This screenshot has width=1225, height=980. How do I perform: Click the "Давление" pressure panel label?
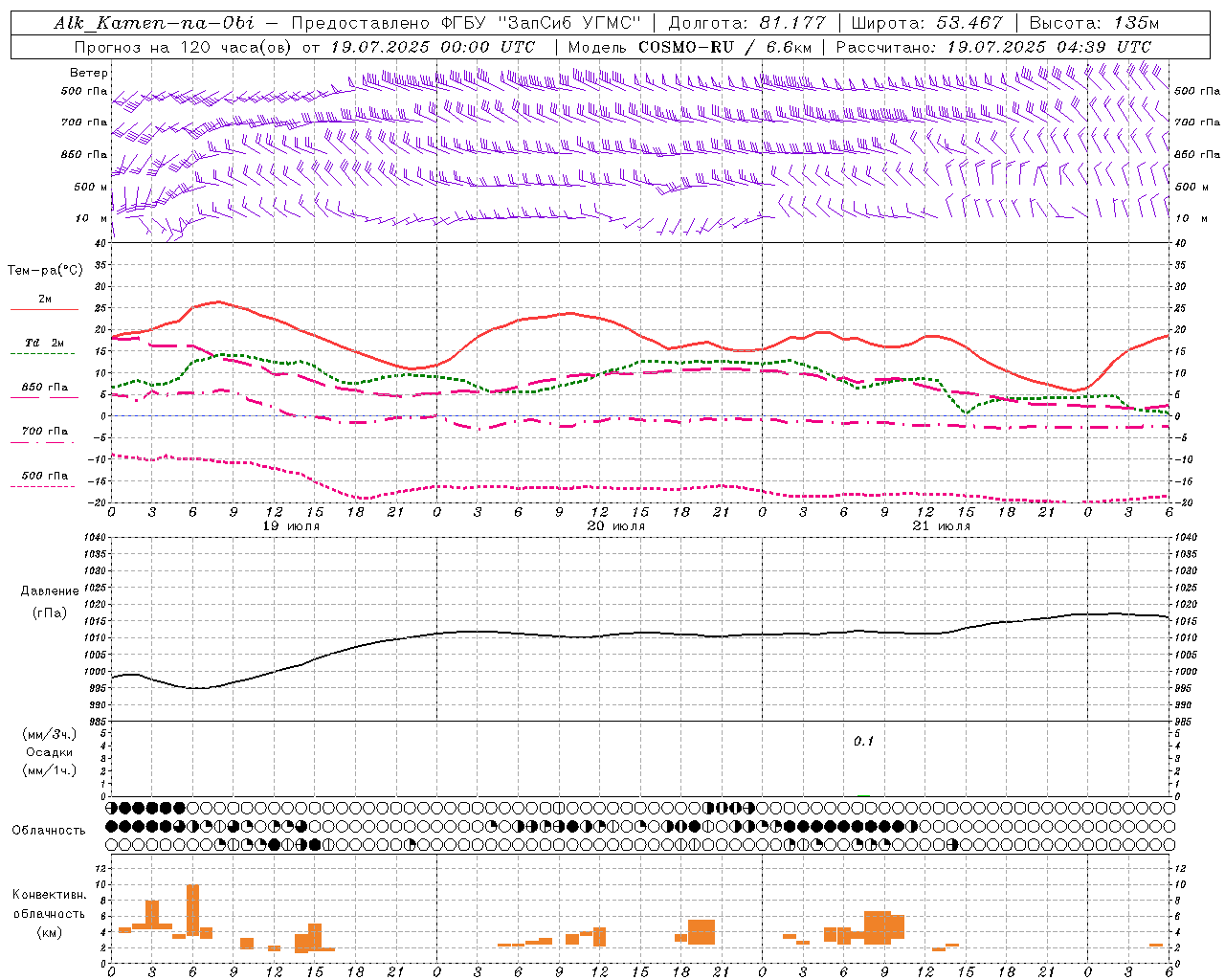[x=50, y=591]
